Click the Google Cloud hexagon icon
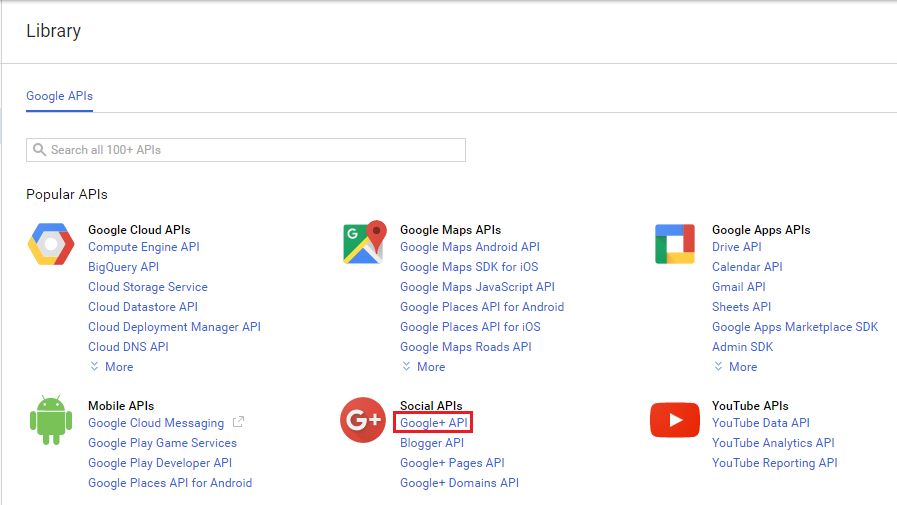This screenshot has width=897, height=505. 51,244
